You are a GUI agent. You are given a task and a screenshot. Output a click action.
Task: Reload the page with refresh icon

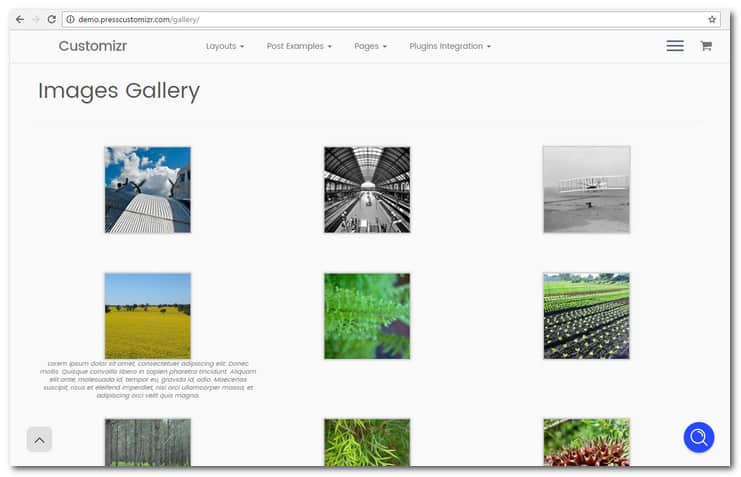point(52,19)
